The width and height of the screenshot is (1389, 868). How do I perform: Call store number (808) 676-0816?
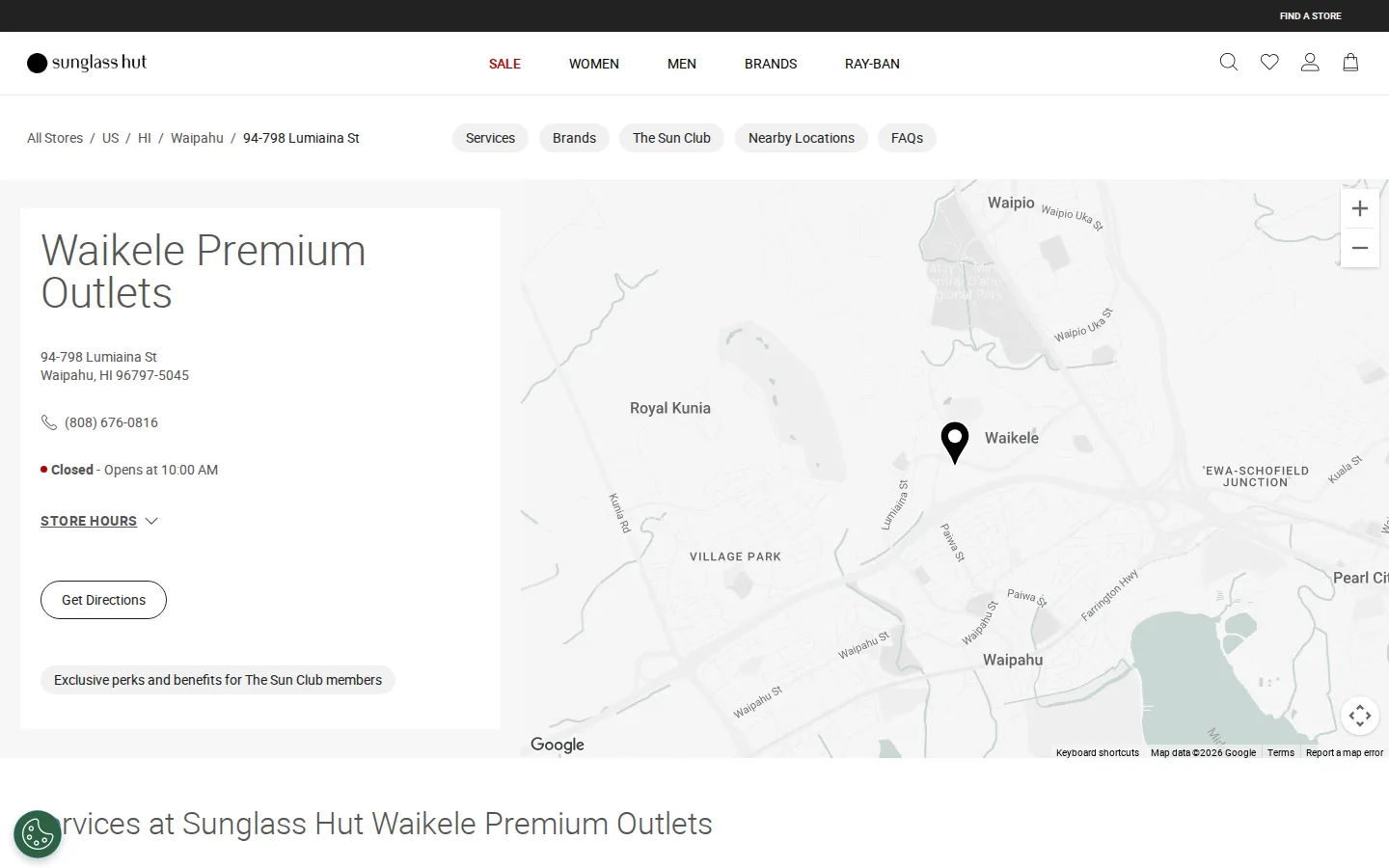pos(111,422)
